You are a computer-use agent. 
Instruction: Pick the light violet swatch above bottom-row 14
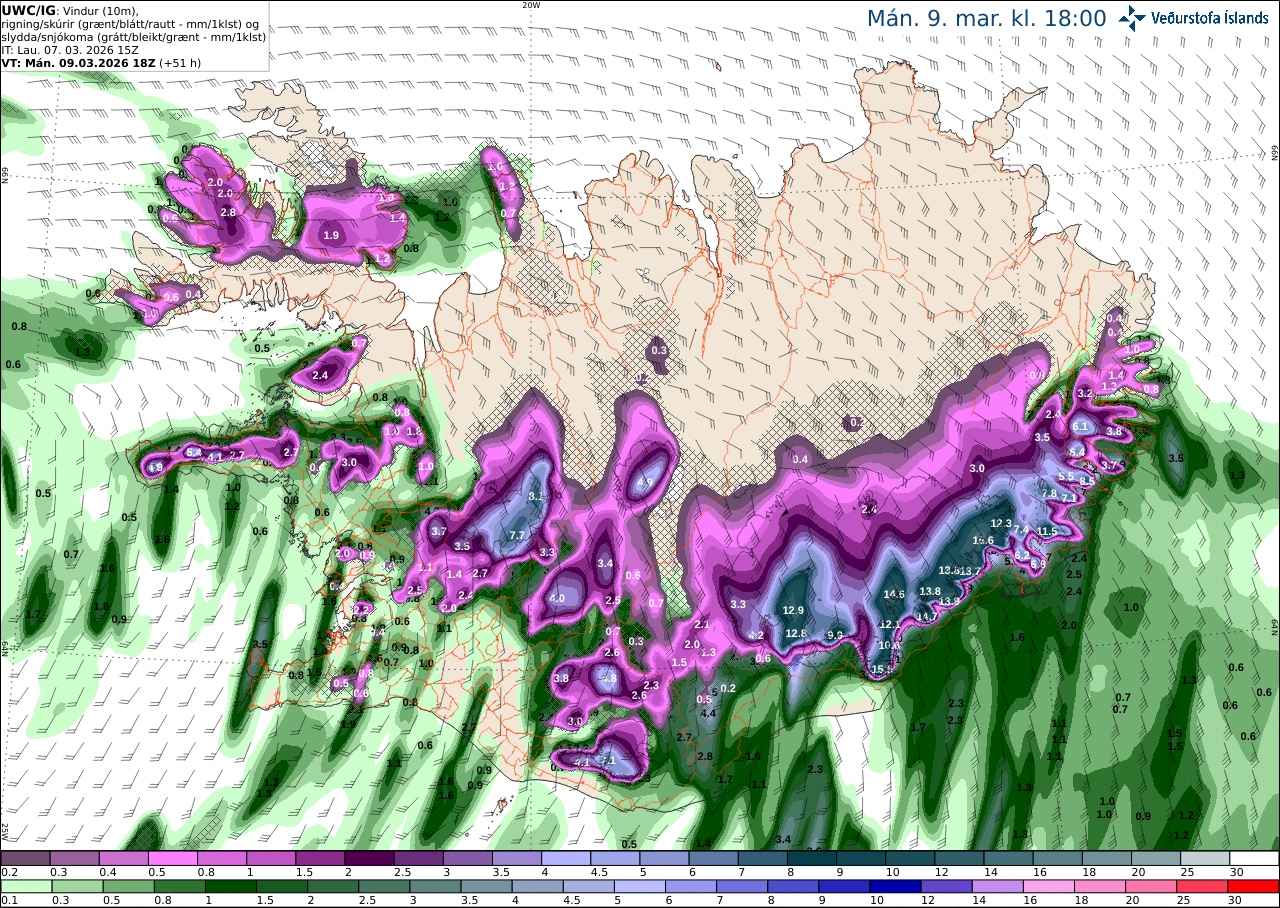pyautogui.click(x=998, y=886)
